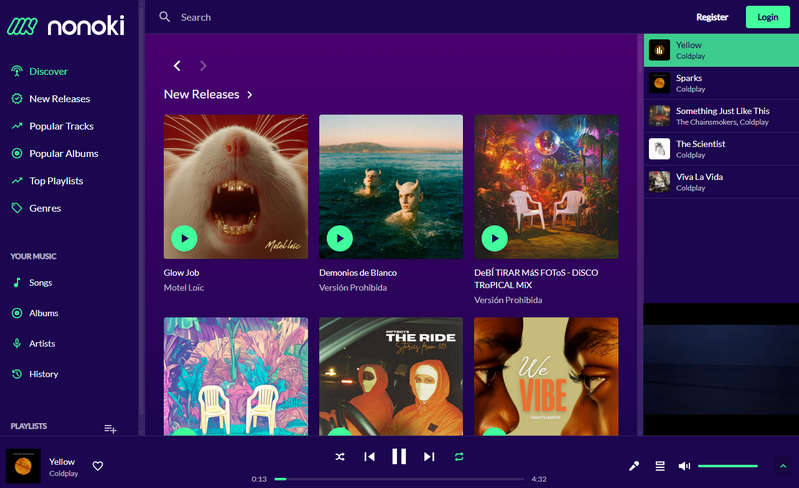Open the Glow Job title link
Image resolution: width=799 pixels, height=488 pixels.
tap(181, 273)
